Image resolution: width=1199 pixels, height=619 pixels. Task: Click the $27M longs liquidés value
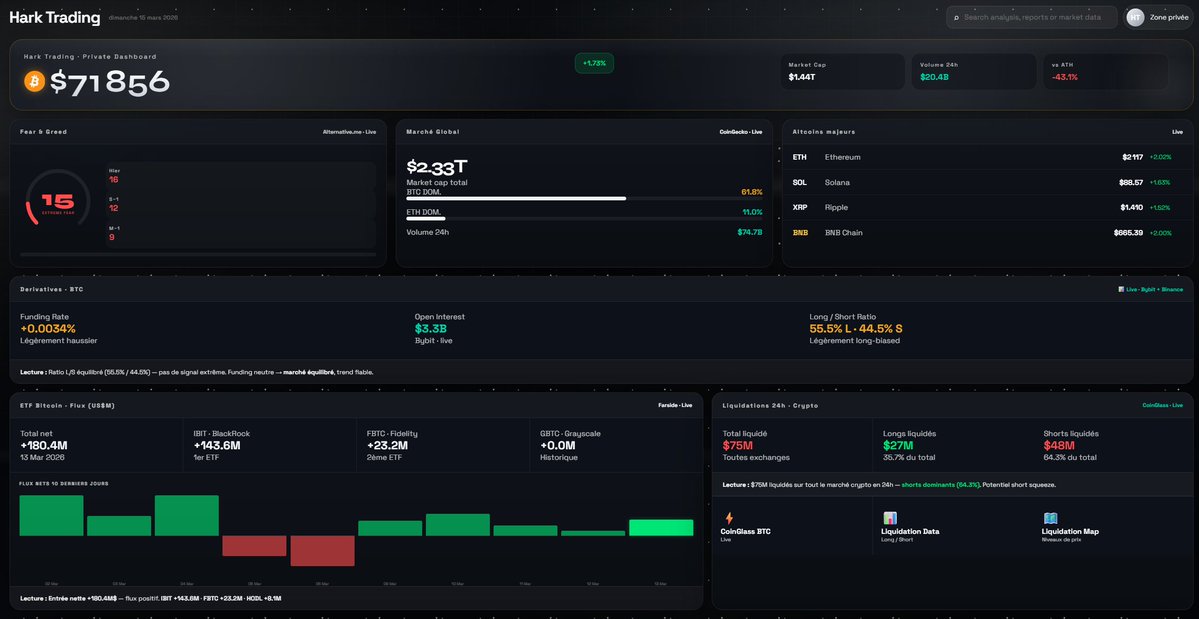pos(898,446)
